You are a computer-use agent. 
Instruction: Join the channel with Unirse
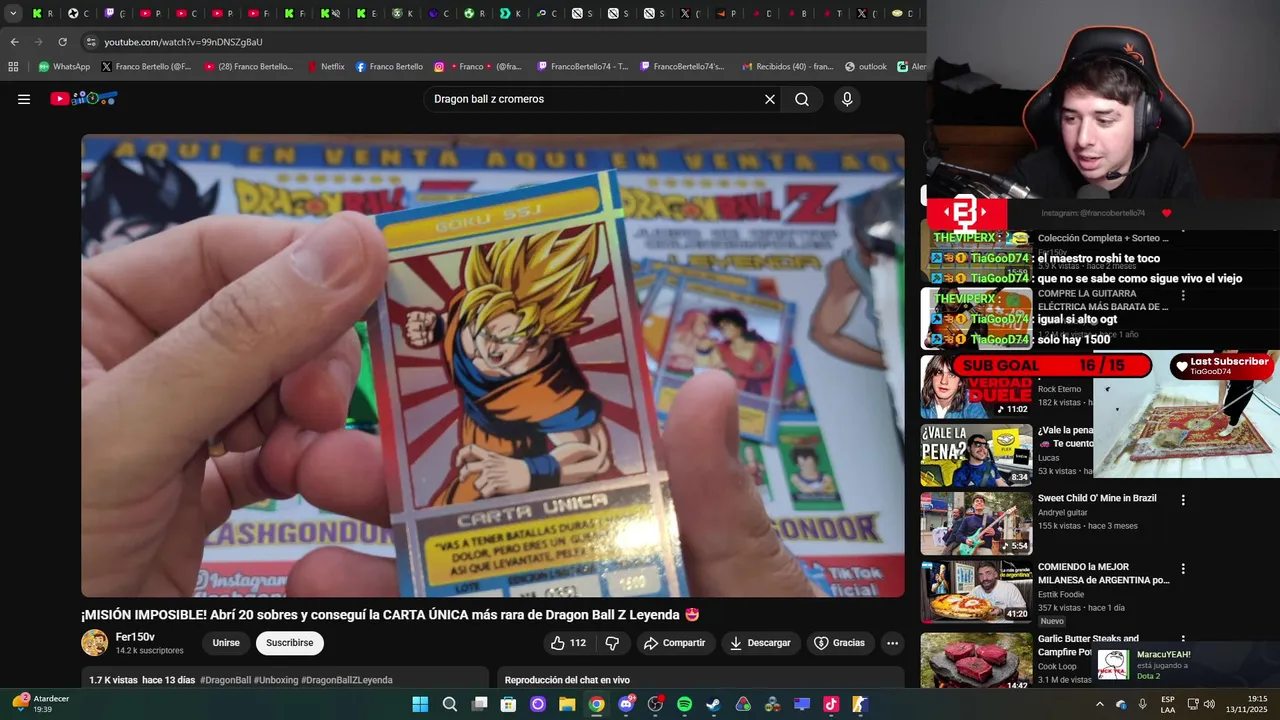pos(226,643)
